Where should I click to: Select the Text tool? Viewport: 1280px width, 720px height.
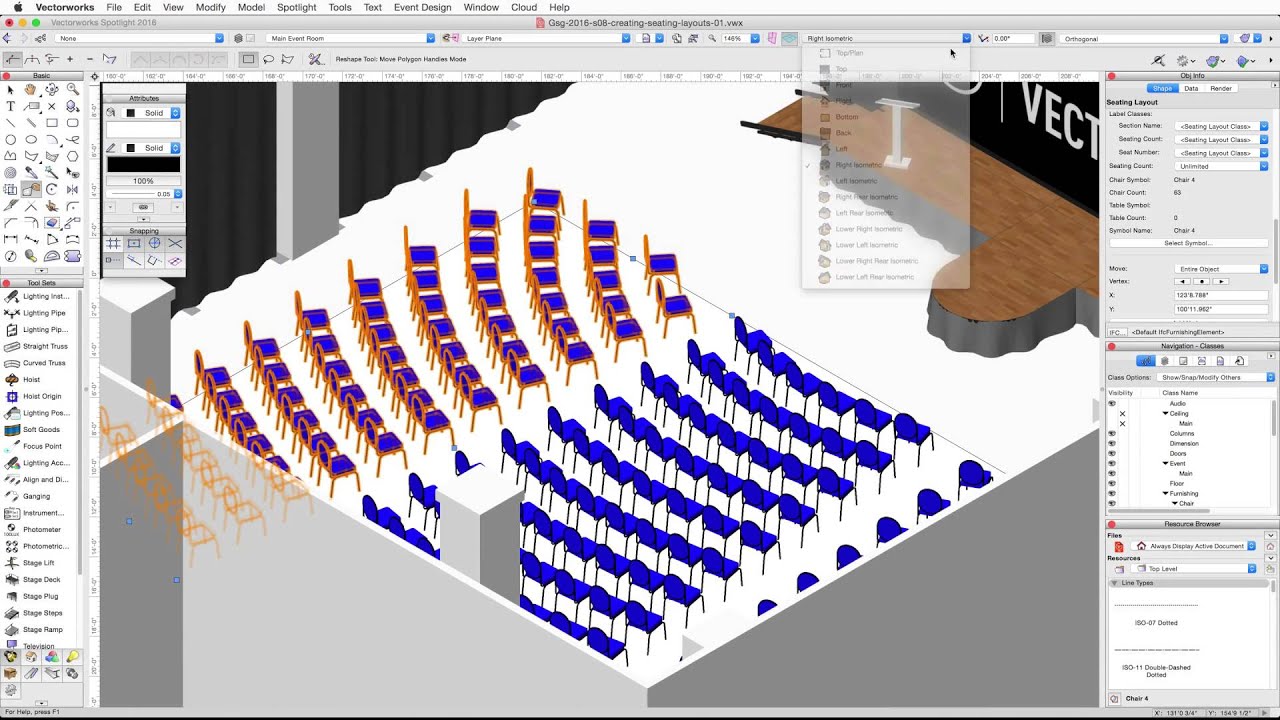point(11,106)
